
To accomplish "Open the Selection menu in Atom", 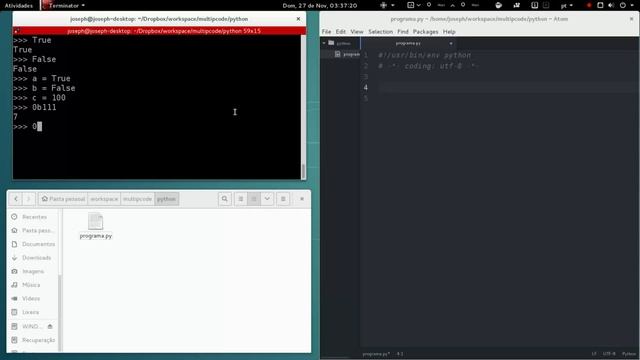I will (380, 31).
